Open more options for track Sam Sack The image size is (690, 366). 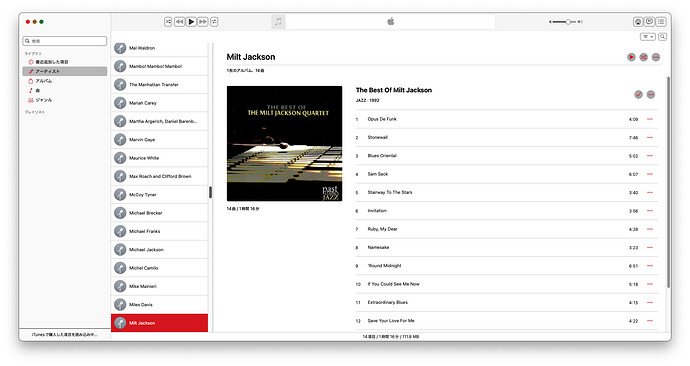coord(650,174)
